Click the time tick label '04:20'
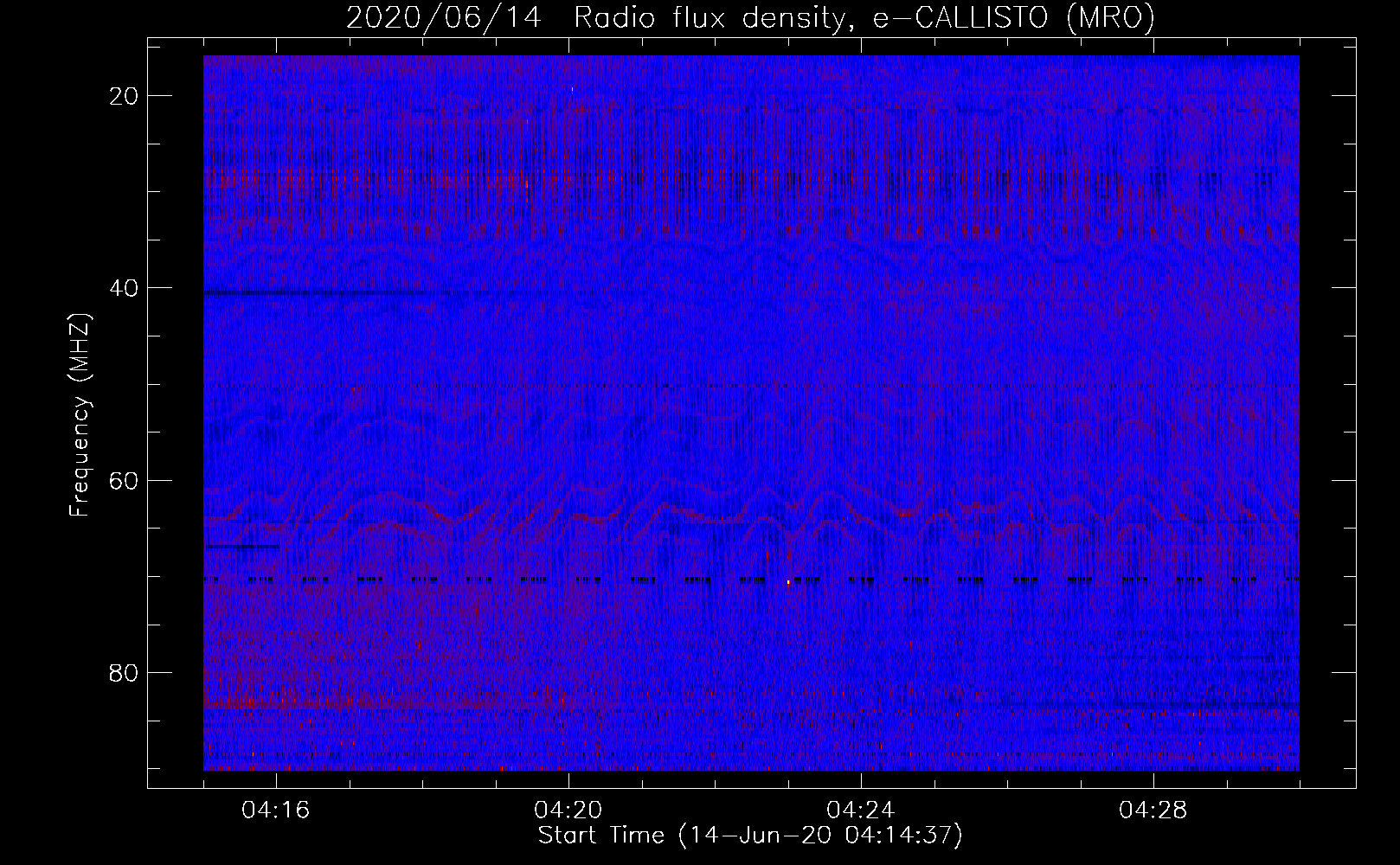Screen dimensions: 1400x865 [568, 811]
